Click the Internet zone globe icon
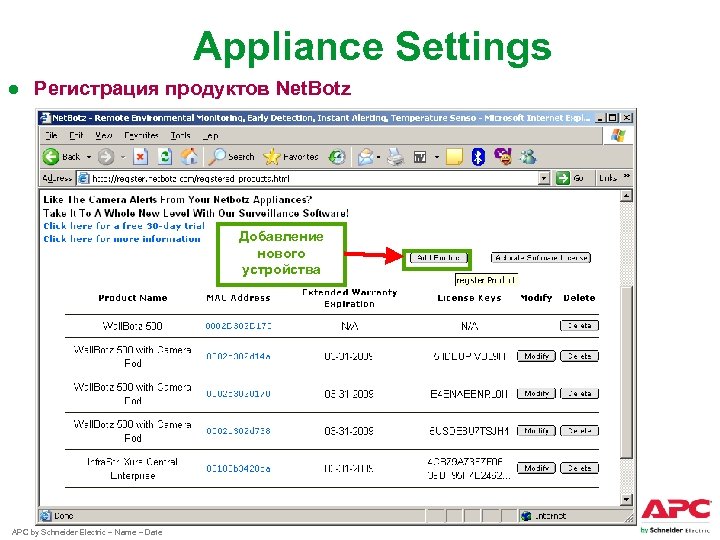720x540 pixels. click(526, 516)
